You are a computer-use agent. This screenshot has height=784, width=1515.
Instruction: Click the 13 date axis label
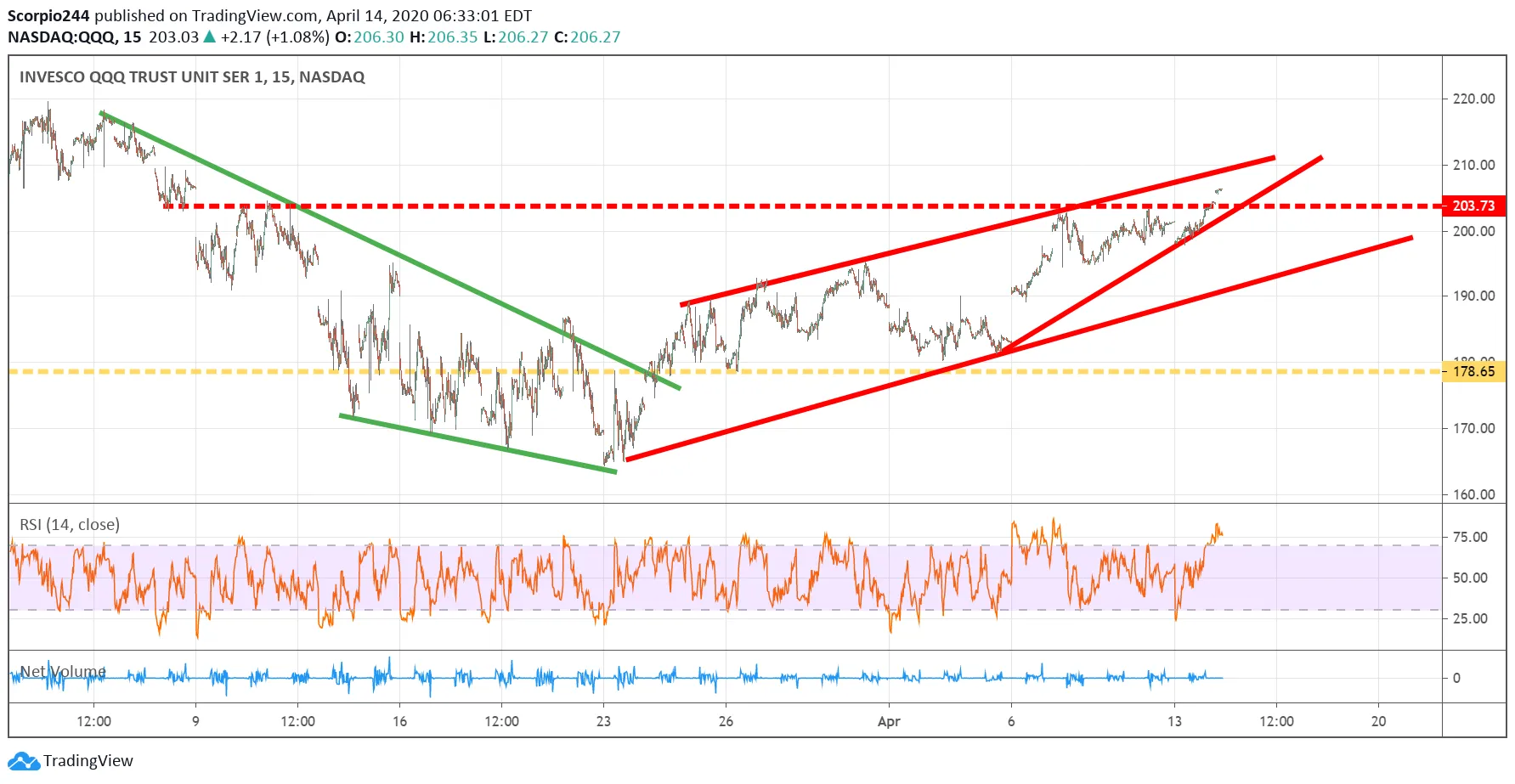1174,721
